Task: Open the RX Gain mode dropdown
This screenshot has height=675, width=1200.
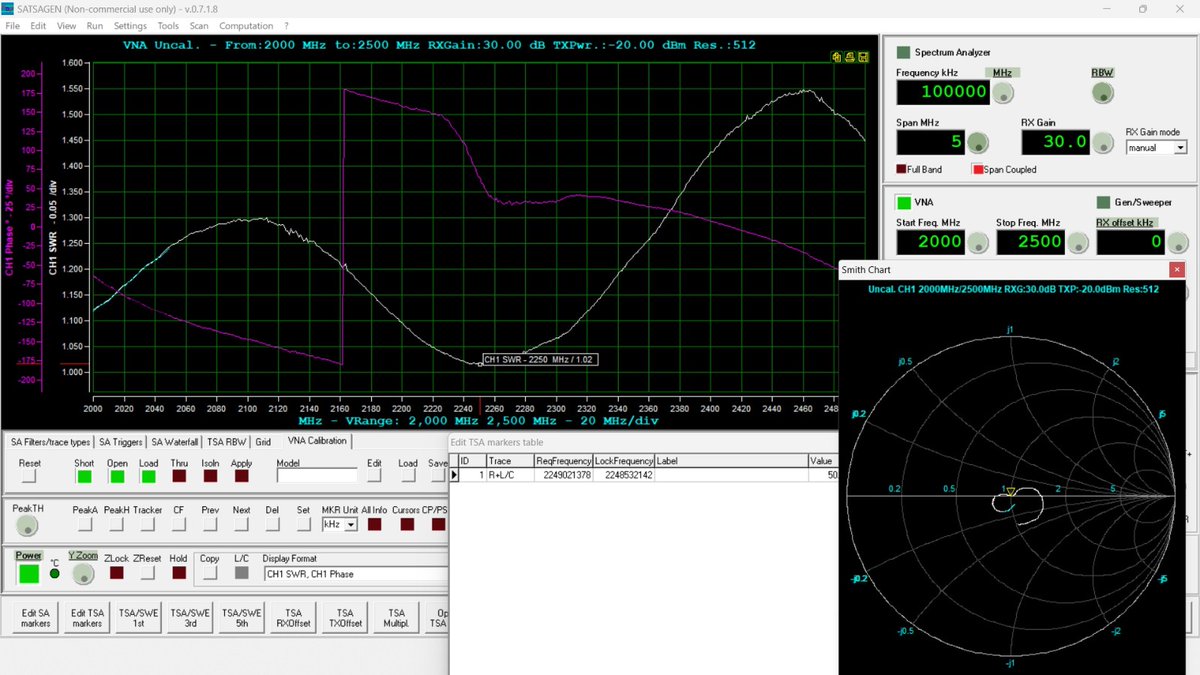Action: [1180, 147]
